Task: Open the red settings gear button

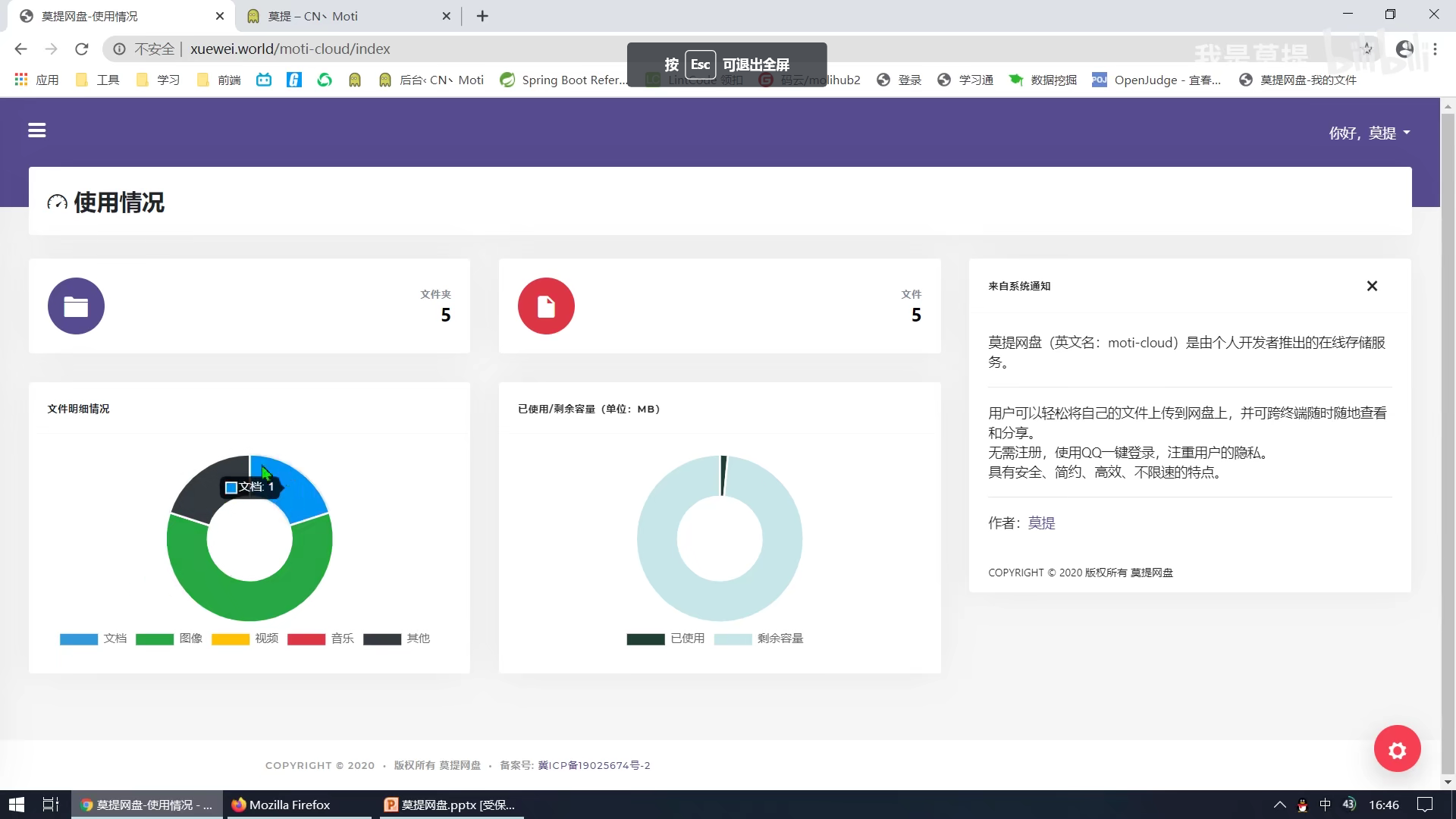Action: 1397,749
